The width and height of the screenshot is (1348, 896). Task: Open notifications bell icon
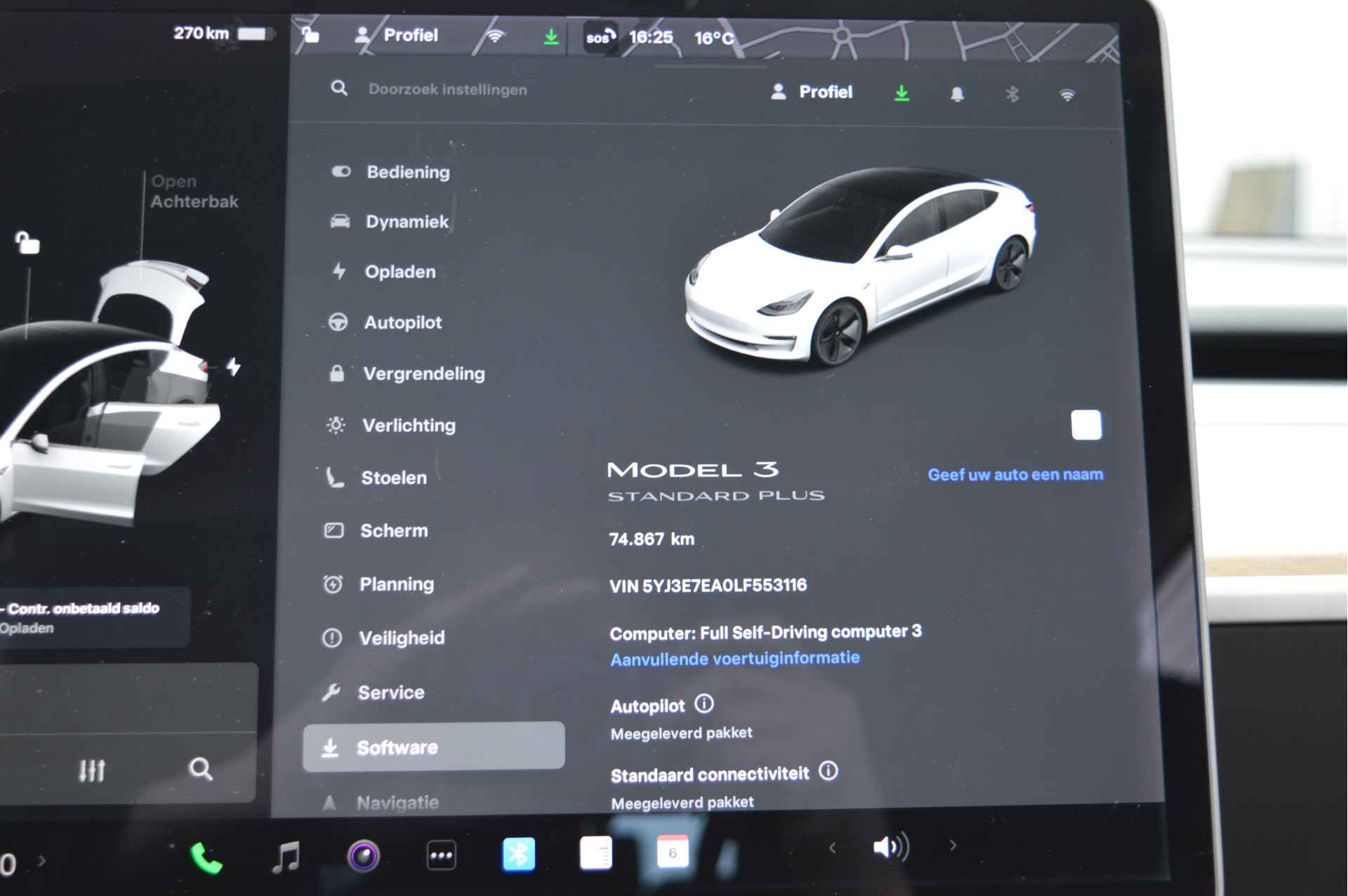(x=957, y=94)
